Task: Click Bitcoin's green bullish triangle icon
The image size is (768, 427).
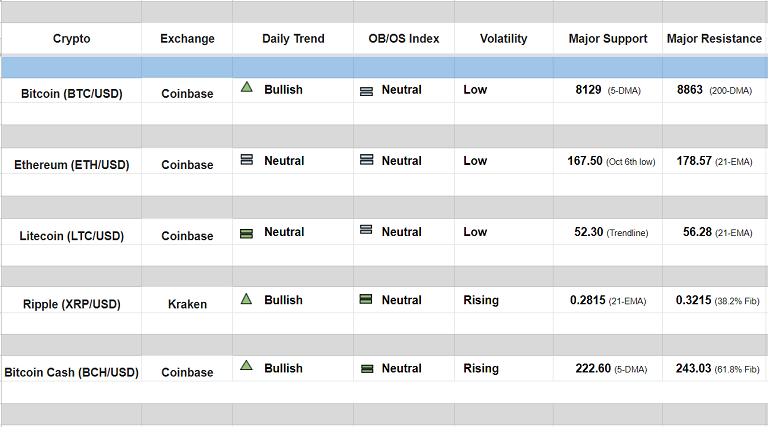Action: 246,87
